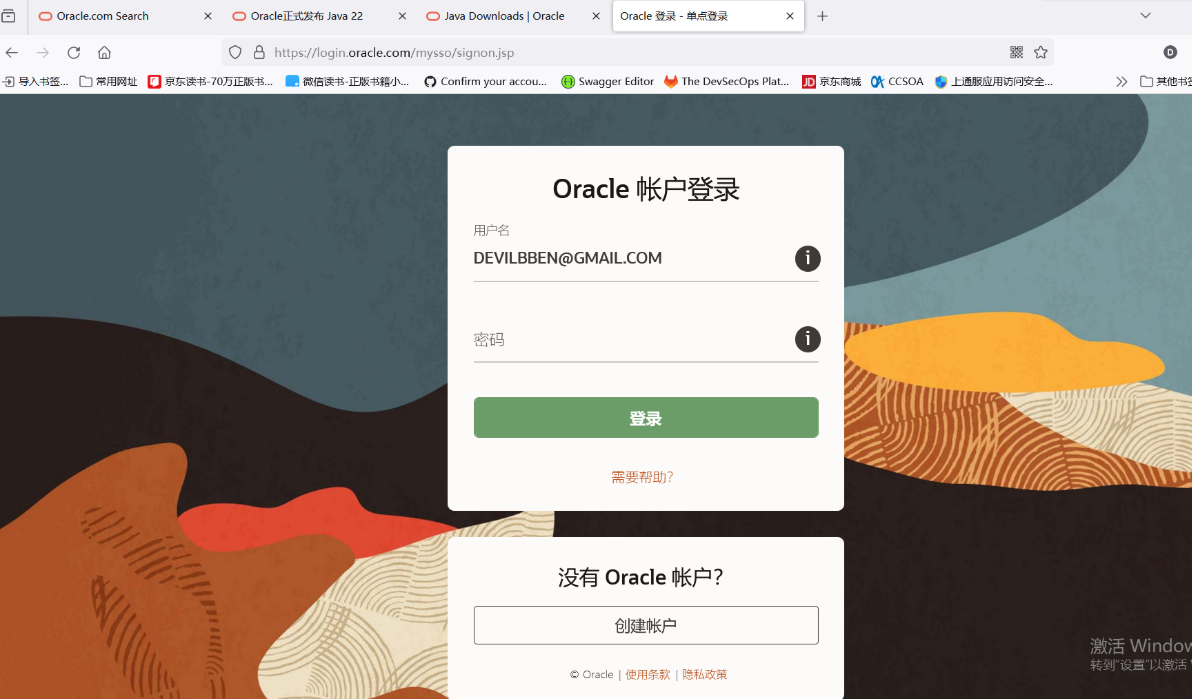
Task: Open the Swagger Editor bookmark
Action: [x=607, y=81]
